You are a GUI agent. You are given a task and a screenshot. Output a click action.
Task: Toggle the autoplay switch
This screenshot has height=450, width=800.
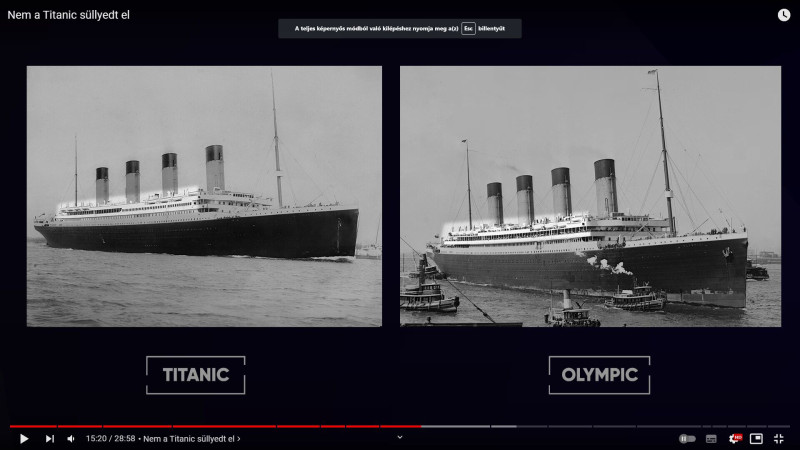click(x=687, y=439)
